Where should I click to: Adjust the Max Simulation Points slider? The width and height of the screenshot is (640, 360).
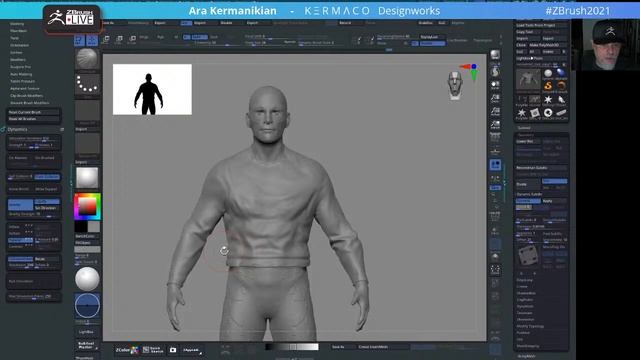pos(34,297)
